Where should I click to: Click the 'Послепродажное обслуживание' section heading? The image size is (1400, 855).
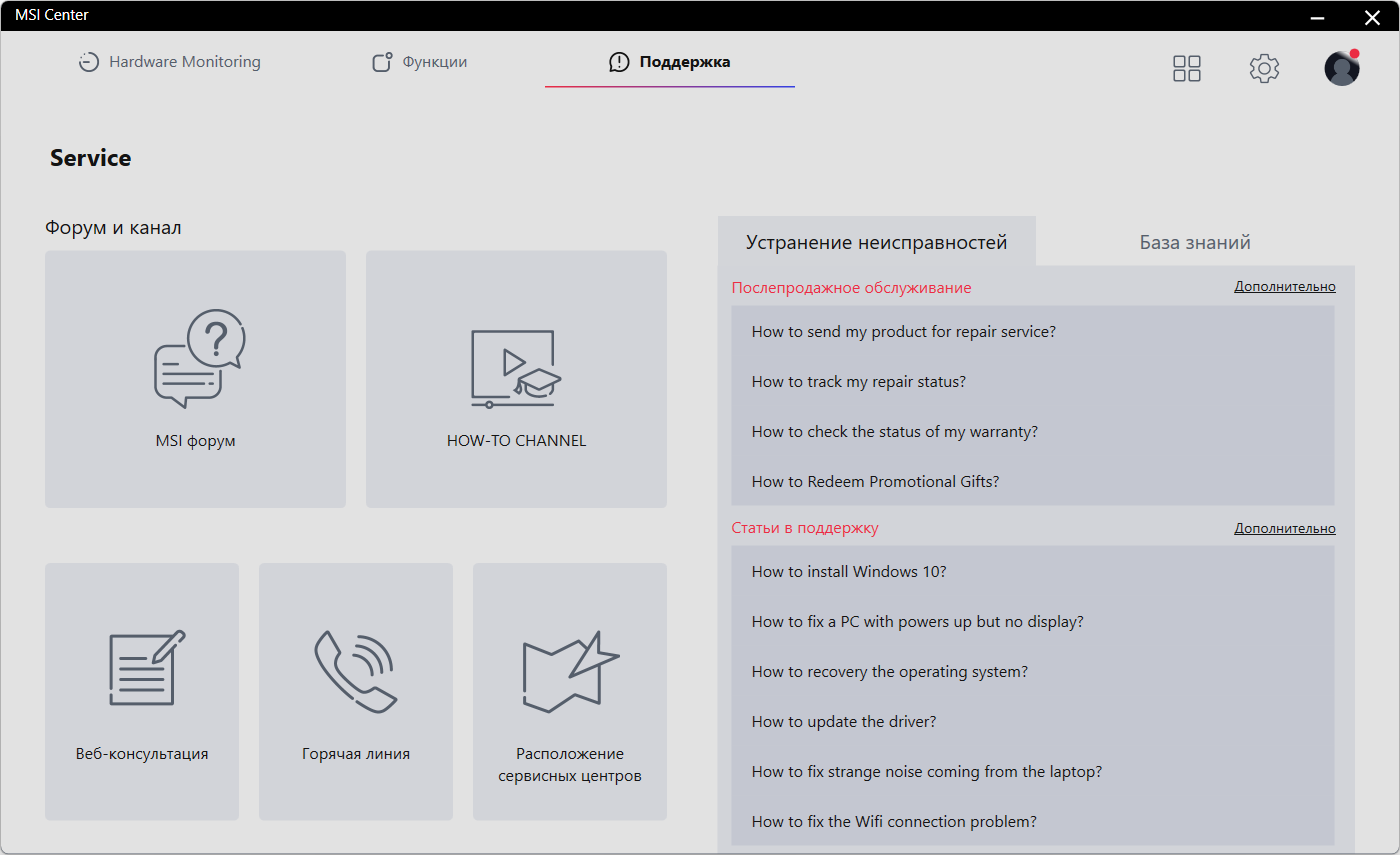click(x=851, y=288)
